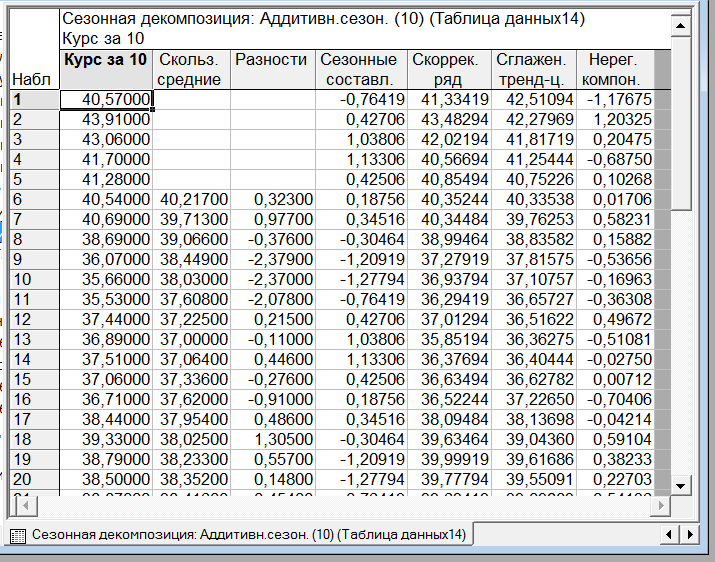
Task: Click adjusted series cell 41,33419
Action: click(449, 99)
